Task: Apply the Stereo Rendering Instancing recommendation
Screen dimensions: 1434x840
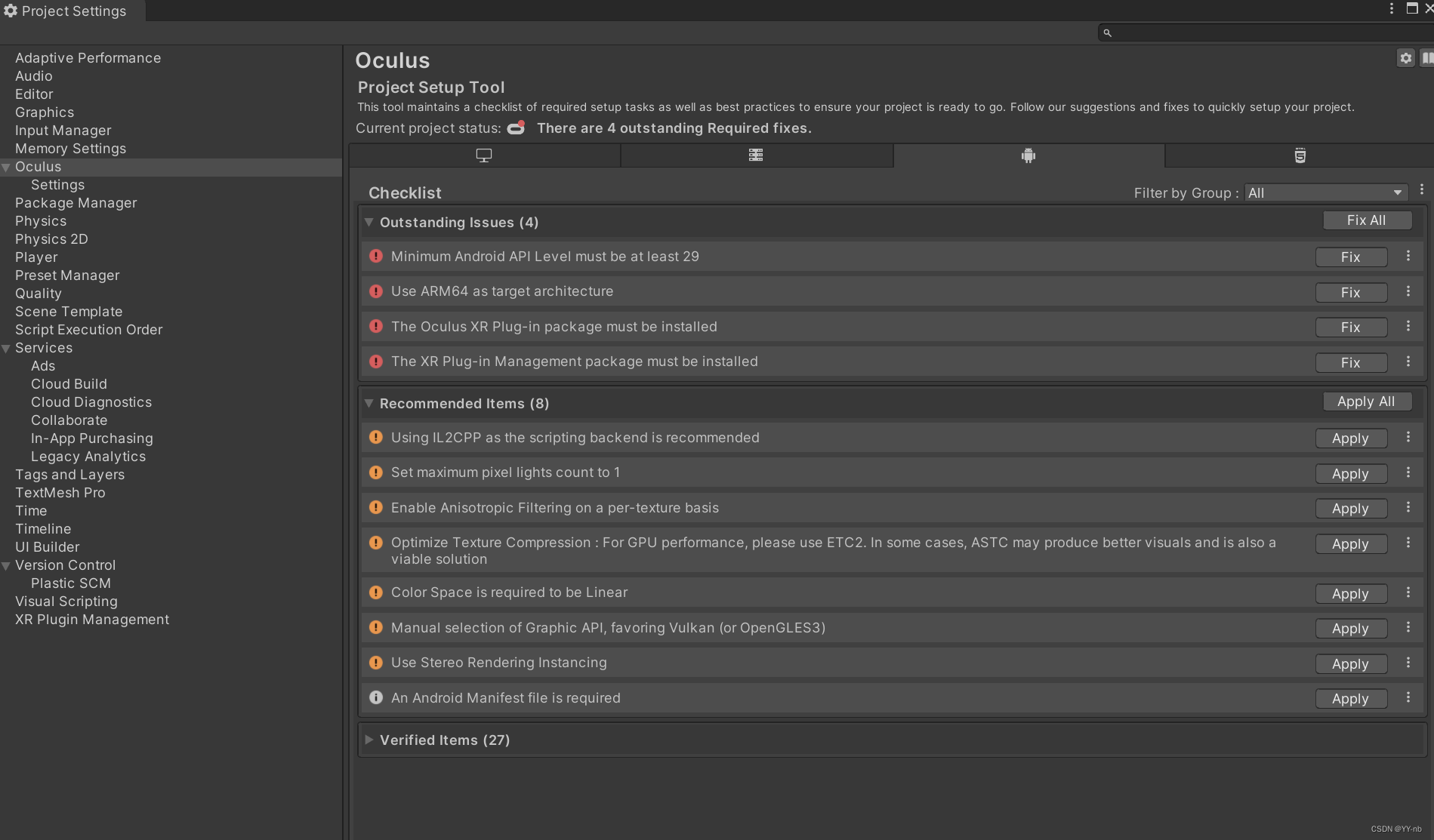Action: click(x=1351, y=664)
